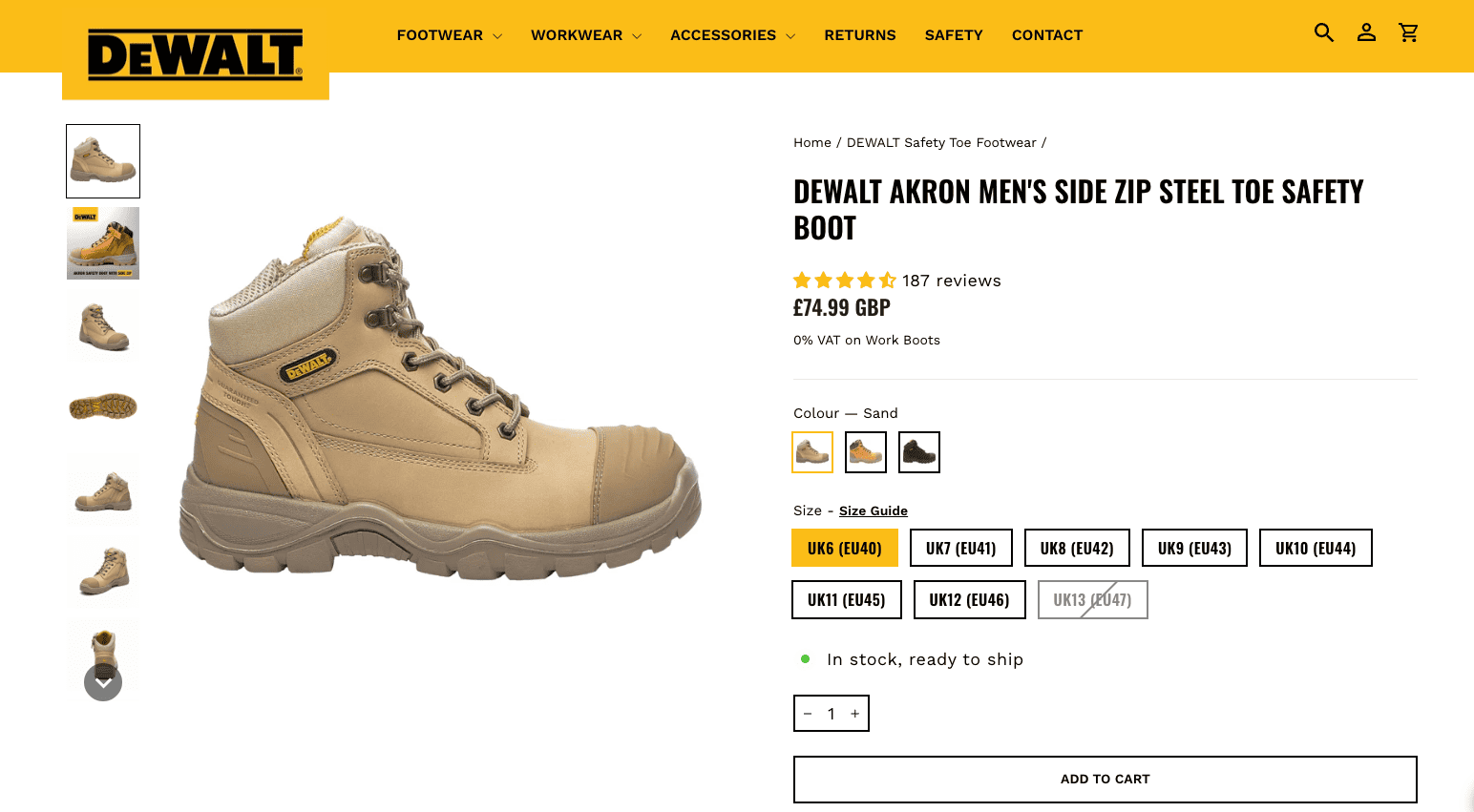Select size UK12 (EU46)
Screen dimensions: 1474x812
(x=969, y=599)
